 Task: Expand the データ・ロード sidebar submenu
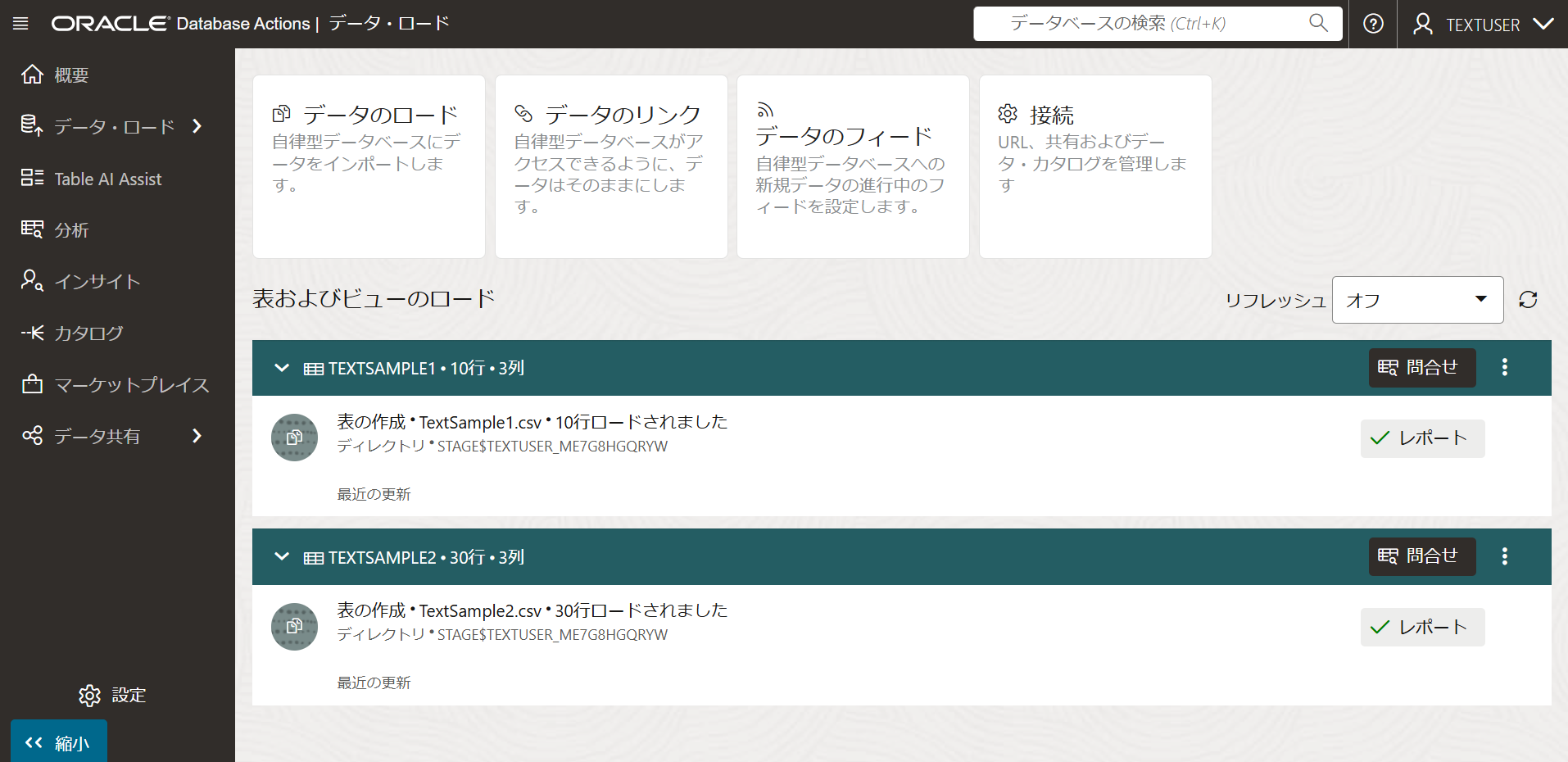click(197, 126)
